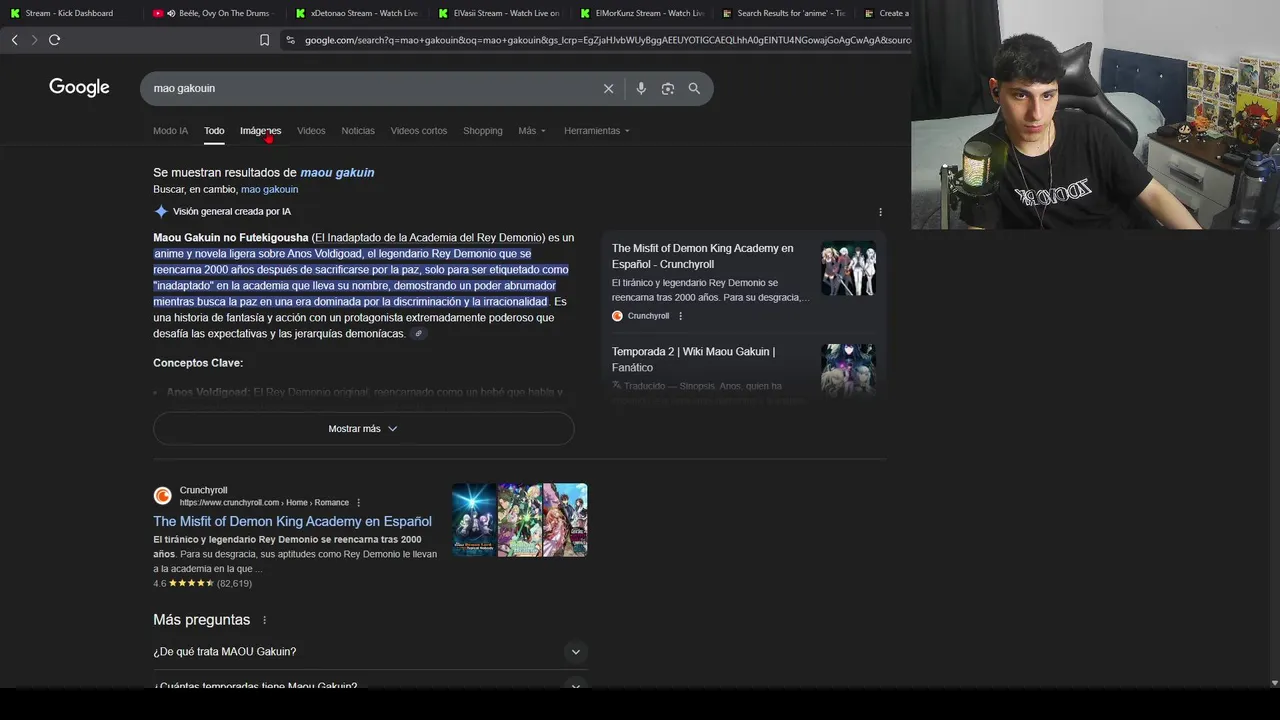The width and height of the screenshot is (1280, 720).
Task: Open Temporada 2 wiki card thumbnail
Action: (848, 371)
